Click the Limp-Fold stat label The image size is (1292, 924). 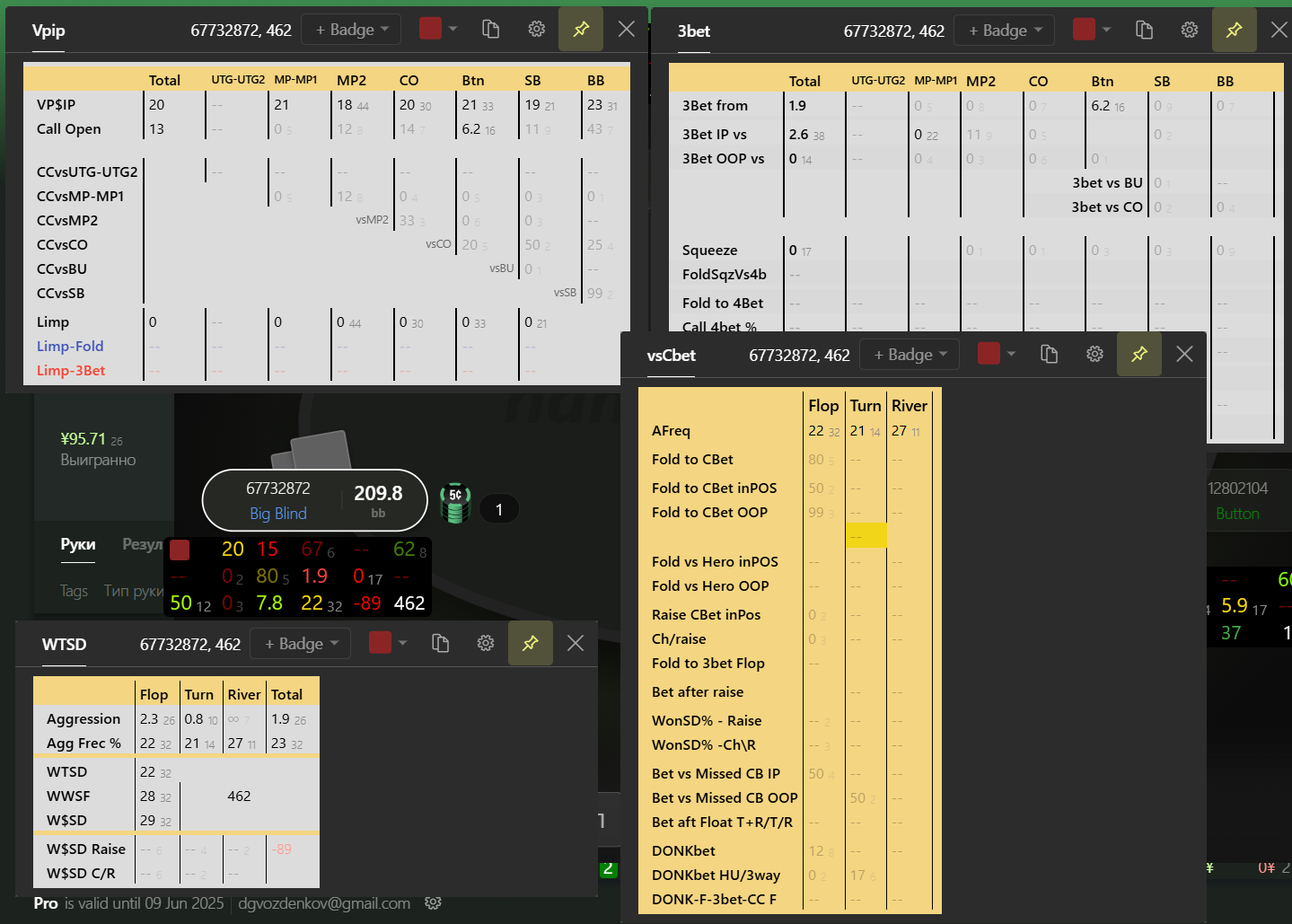pos(70,347)
